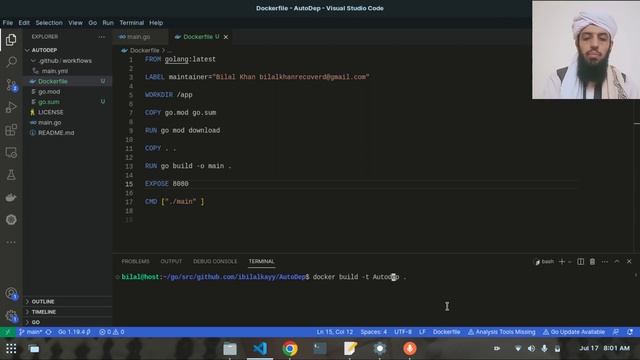Image resolution: width=640 pixels, height=360 pixels.
Task: Choose Go 1.19.4 environment in status bar
Action: 74,332
